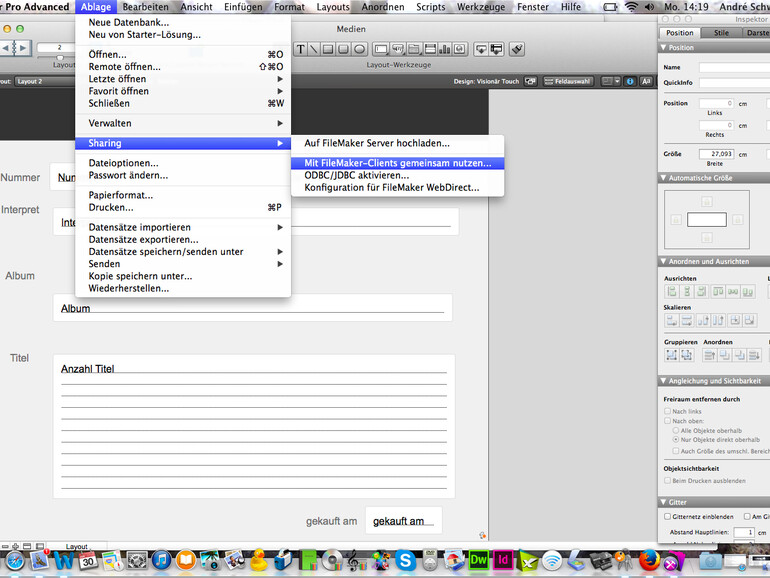Distribute horizontally in Ausrichten
The width and height of the screenshot is (770, 578).
(x=733, y=292)
